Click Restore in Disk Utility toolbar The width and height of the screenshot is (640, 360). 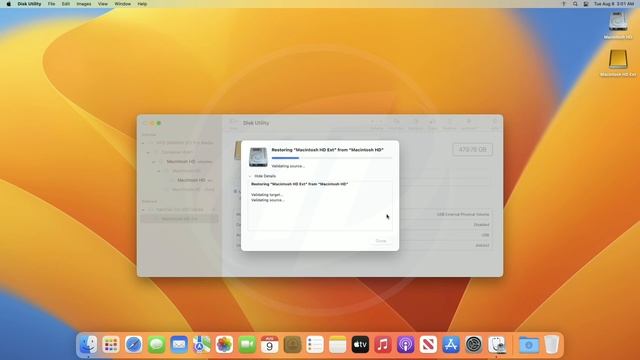[449, 124]
